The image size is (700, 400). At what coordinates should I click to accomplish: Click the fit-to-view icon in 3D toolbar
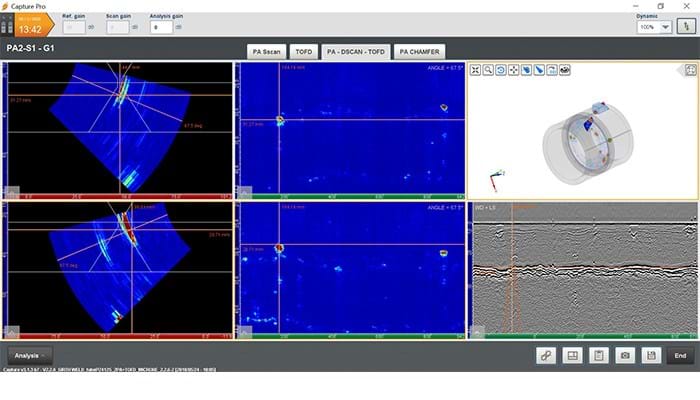pos(476,71)
